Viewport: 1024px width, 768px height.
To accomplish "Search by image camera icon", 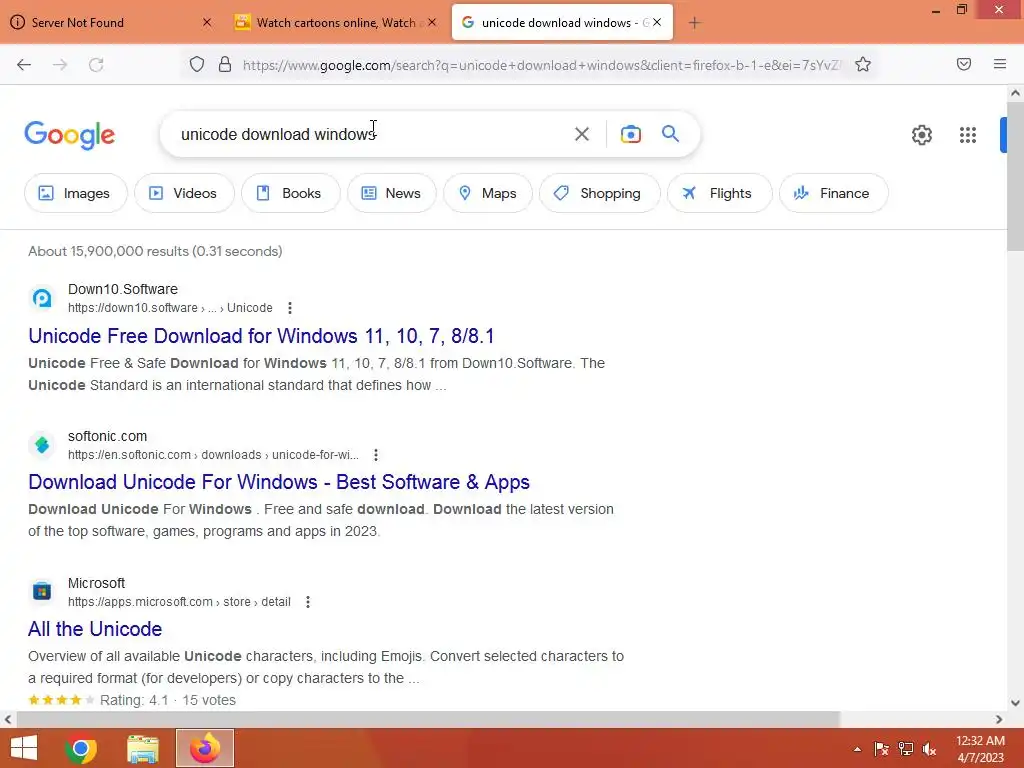I will (630, 134).
